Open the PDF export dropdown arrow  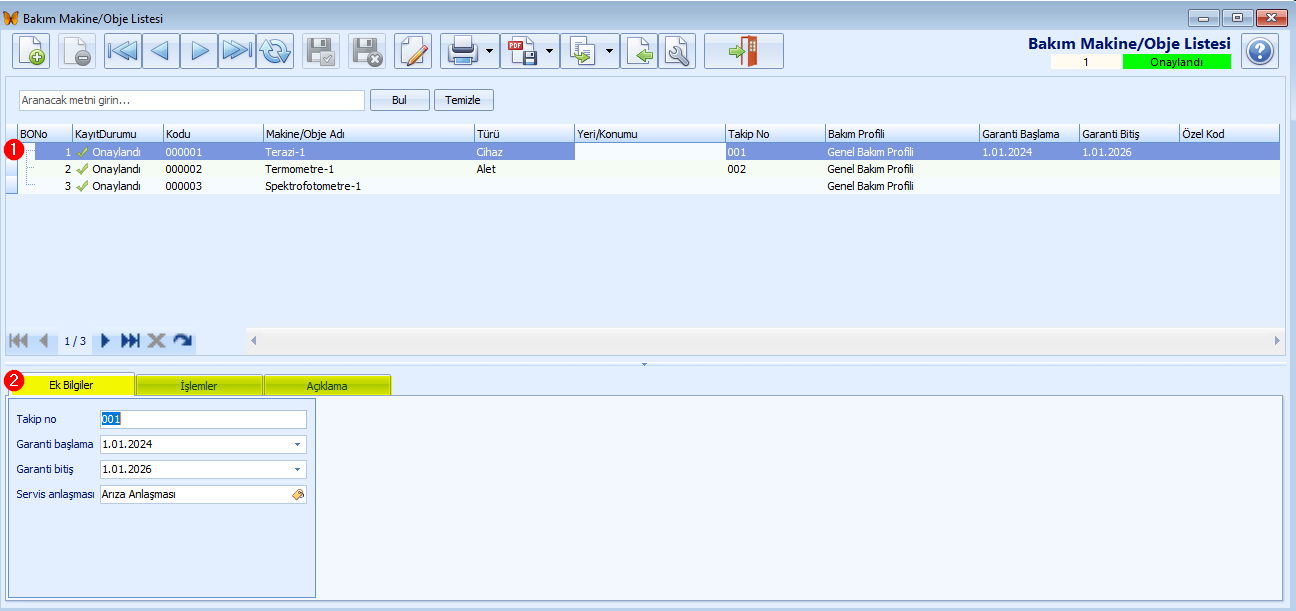click(x=551, y=51)
